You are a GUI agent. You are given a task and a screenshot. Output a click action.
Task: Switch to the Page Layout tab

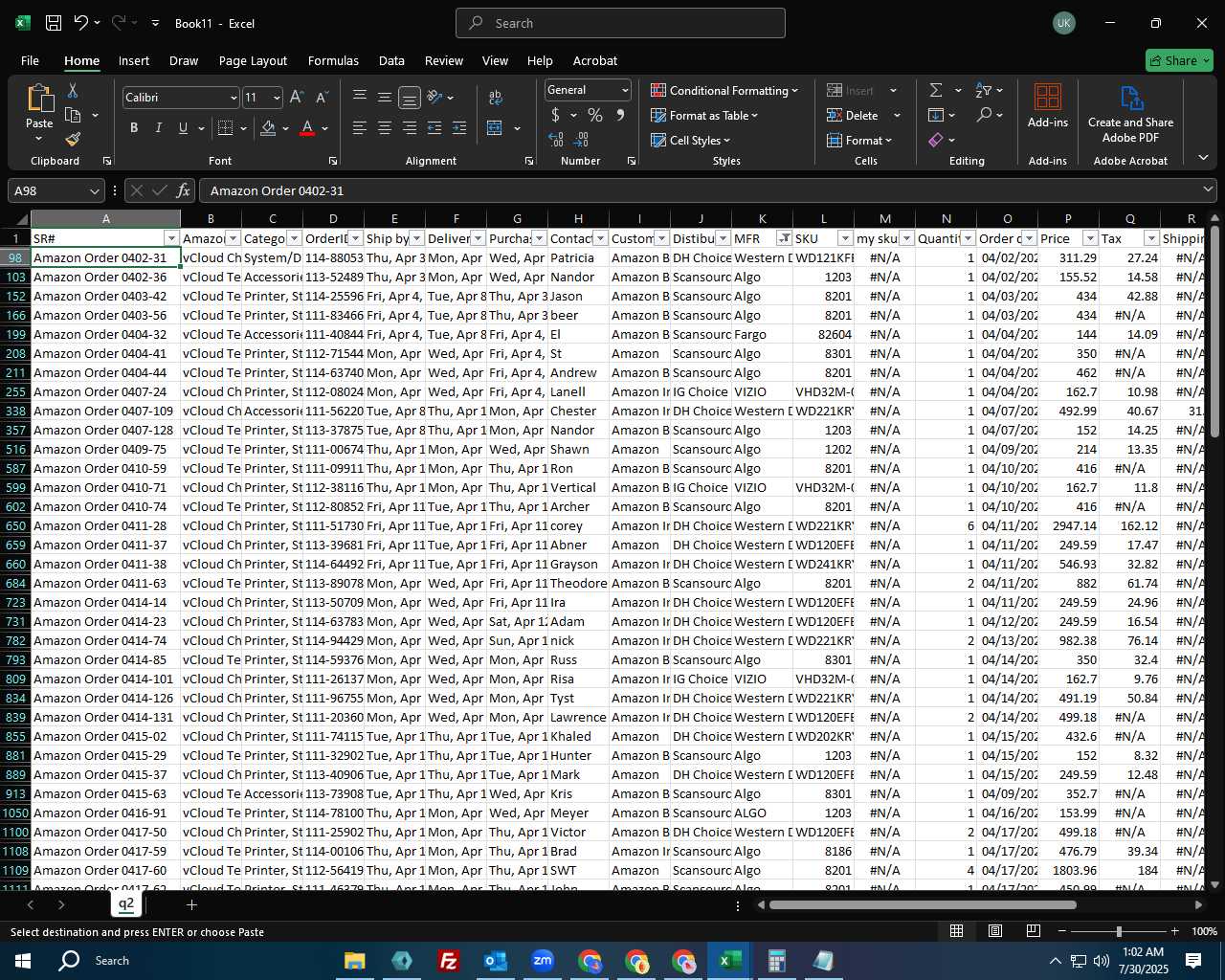pos(253,60)
